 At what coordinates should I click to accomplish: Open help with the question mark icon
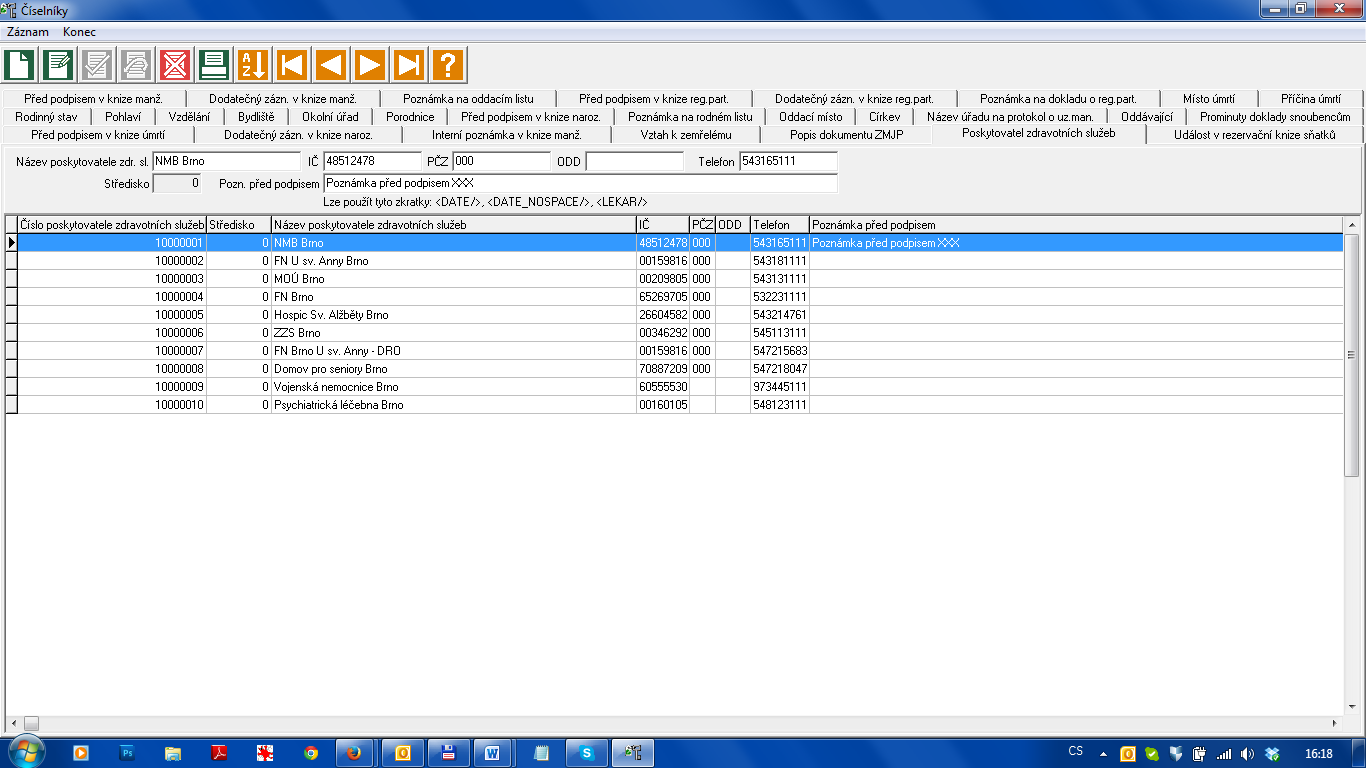(x=448, y=65)
